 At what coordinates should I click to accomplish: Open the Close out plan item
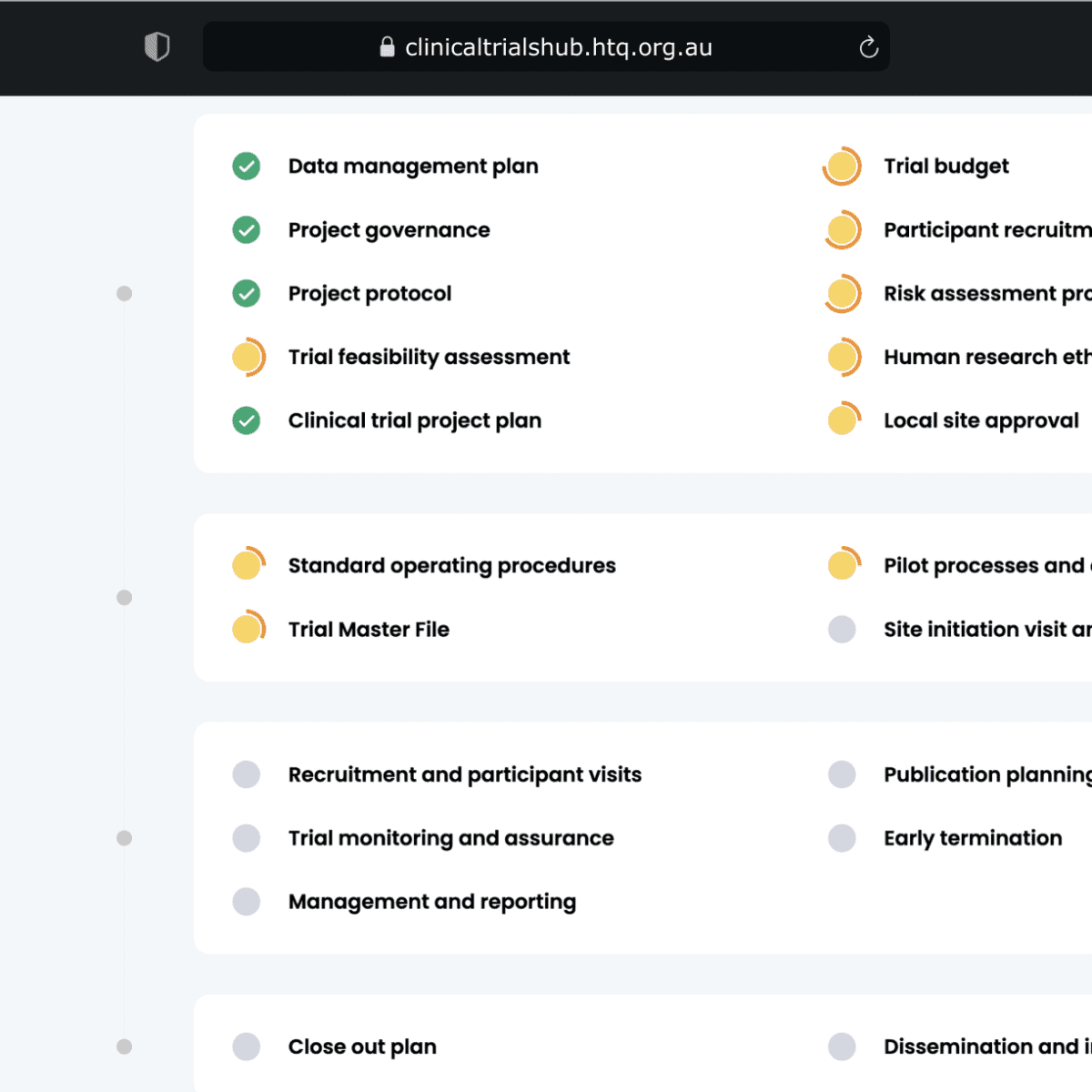362,1046
